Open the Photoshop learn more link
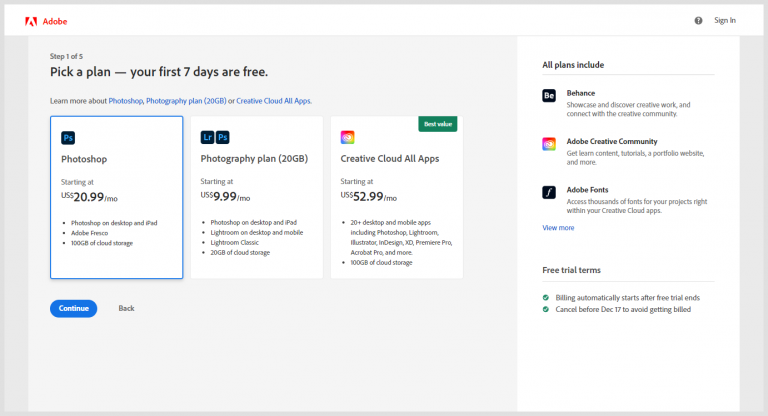This screenshot has width=768, height=416. click(x=125, y=101)
